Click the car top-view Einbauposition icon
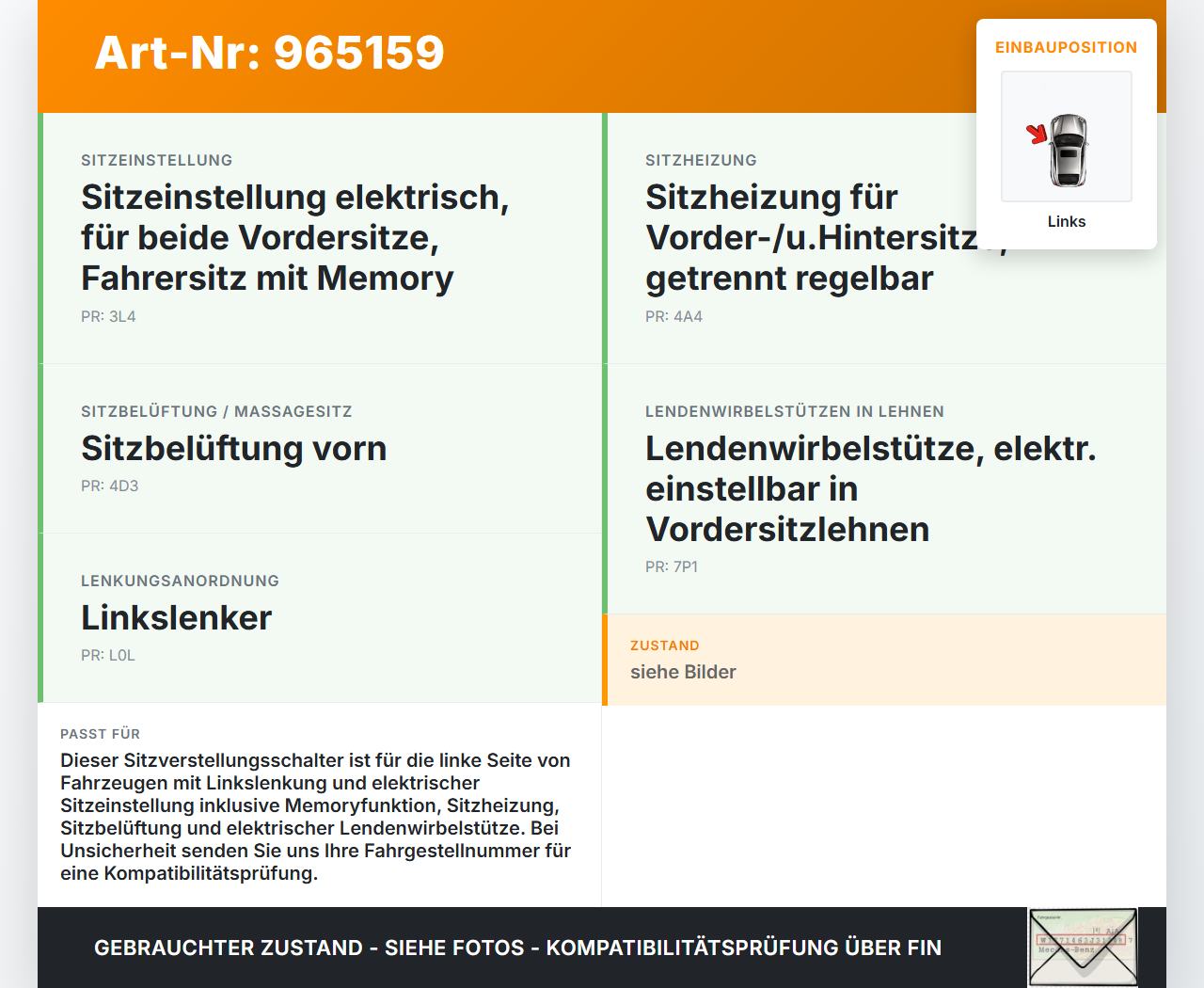 click(x=1066, y=136)
